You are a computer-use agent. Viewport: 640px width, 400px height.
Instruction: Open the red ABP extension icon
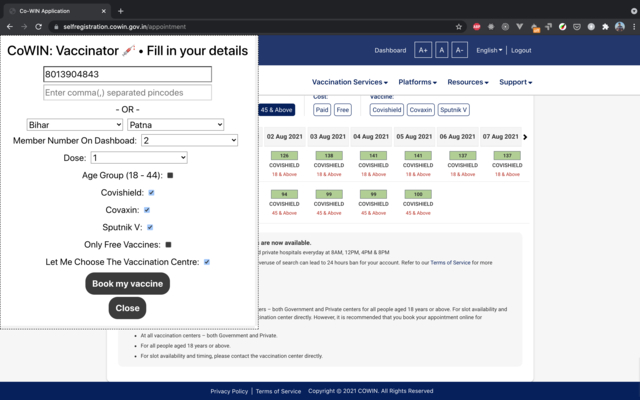coord(476,27)
